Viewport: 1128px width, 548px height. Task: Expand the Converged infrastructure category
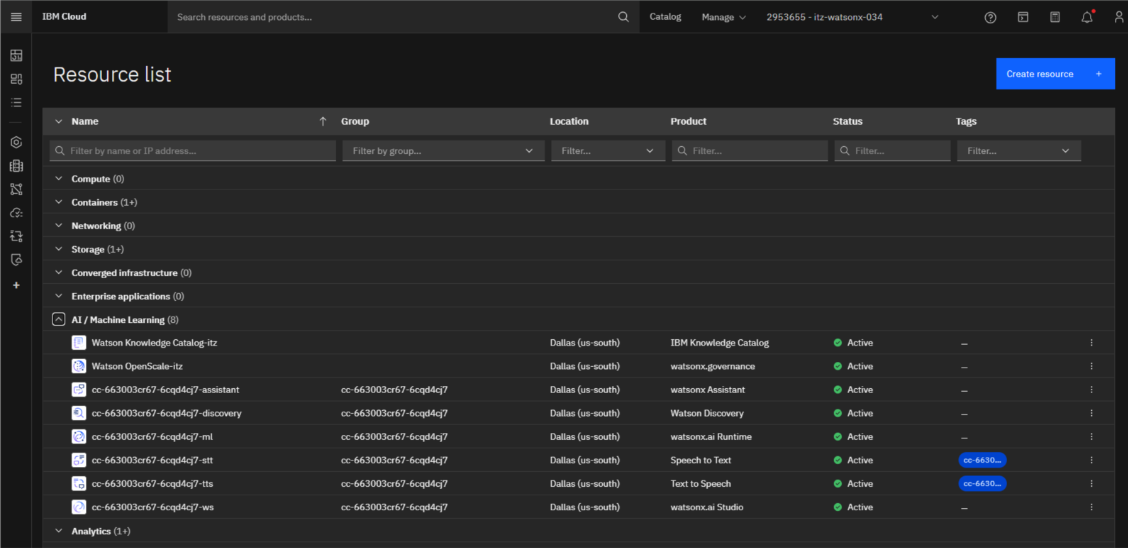point(59,273)
